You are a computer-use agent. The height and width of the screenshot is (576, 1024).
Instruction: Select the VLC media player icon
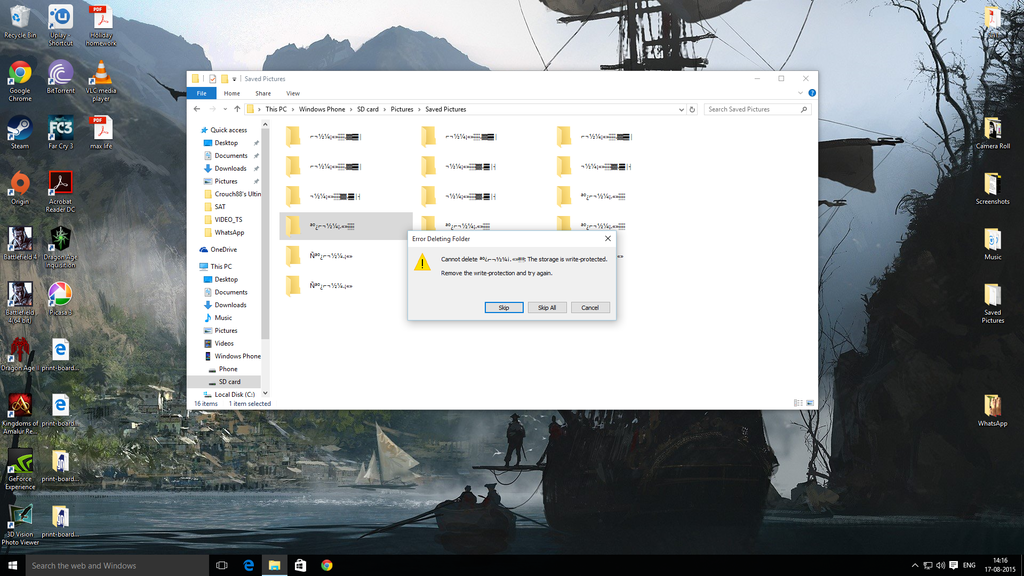101,81
